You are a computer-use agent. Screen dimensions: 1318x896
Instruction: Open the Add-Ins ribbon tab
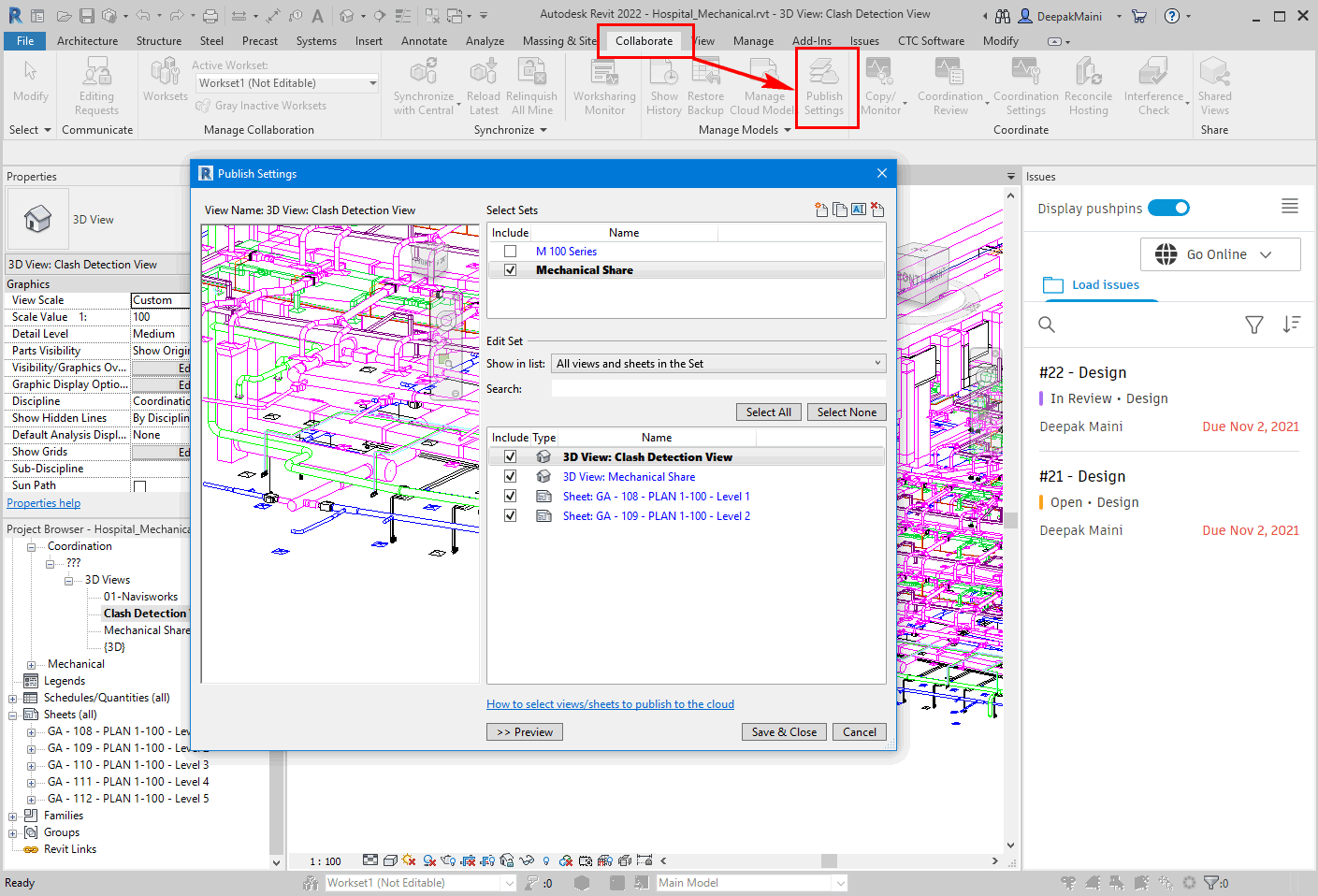pos(811,40)
